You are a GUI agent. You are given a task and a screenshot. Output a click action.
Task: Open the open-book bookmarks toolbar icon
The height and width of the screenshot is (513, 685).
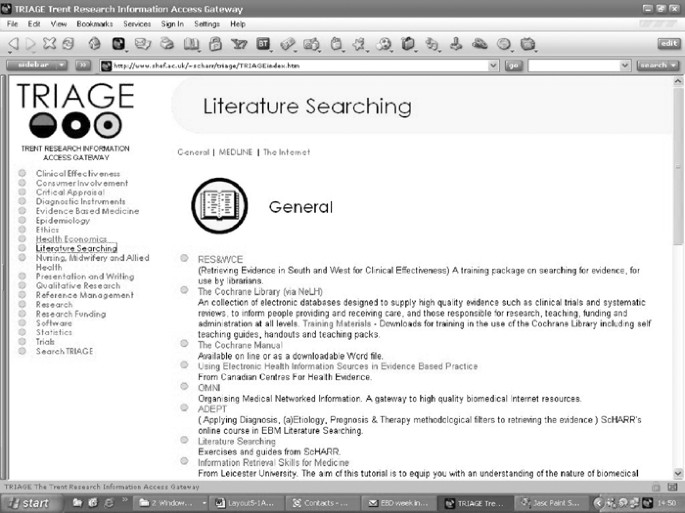[191, 44]
